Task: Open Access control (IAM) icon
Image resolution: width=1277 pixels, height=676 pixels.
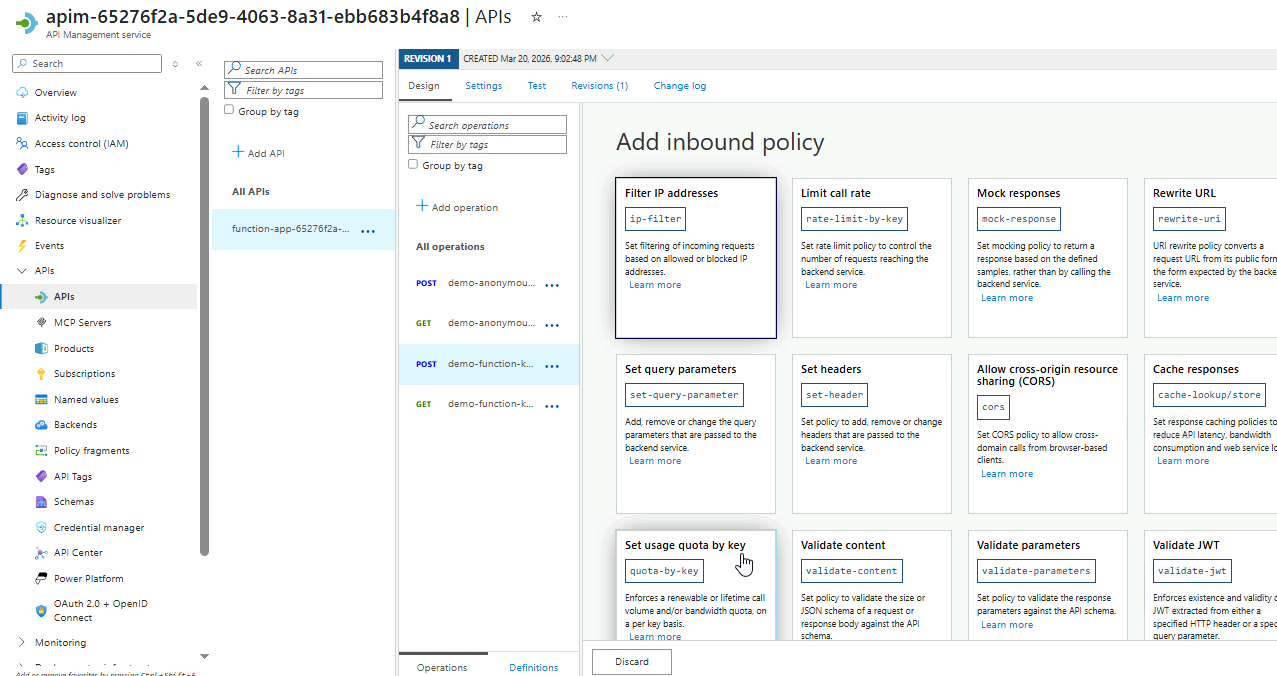Action: [23, 144]
